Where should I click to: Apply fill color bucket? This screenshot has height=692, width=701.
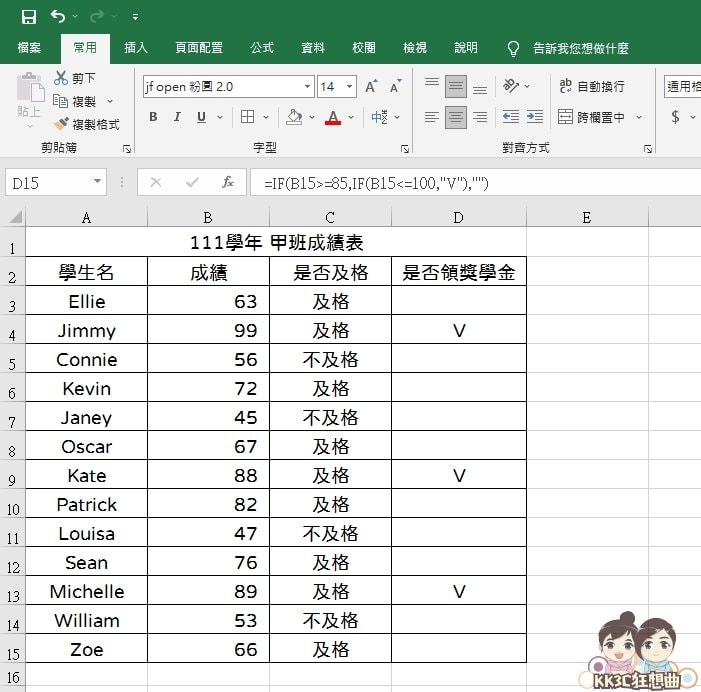[x=294, y=117]
